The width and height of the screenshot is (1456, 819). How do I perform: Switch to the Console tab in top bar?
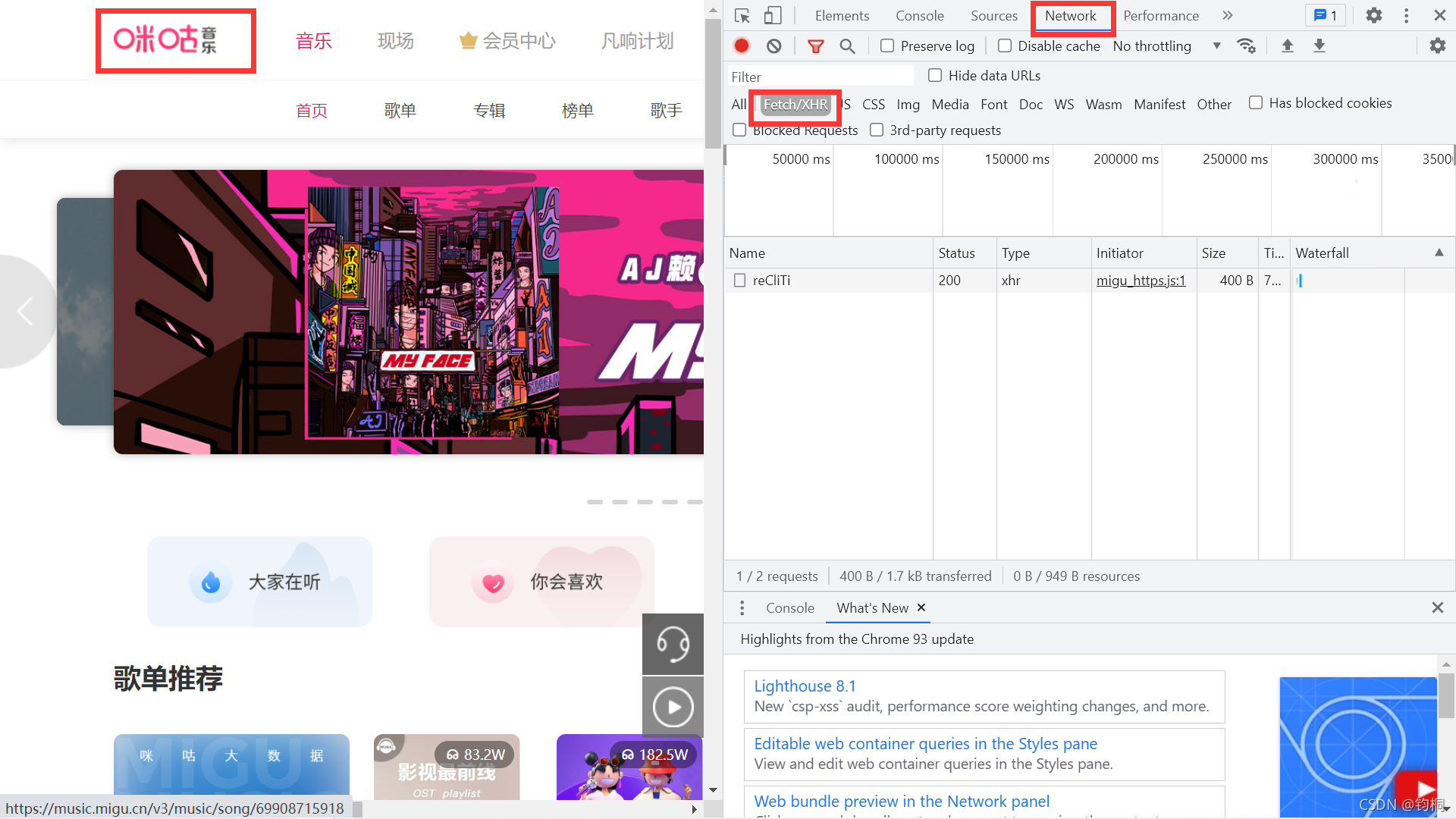(x=919, y=16)
